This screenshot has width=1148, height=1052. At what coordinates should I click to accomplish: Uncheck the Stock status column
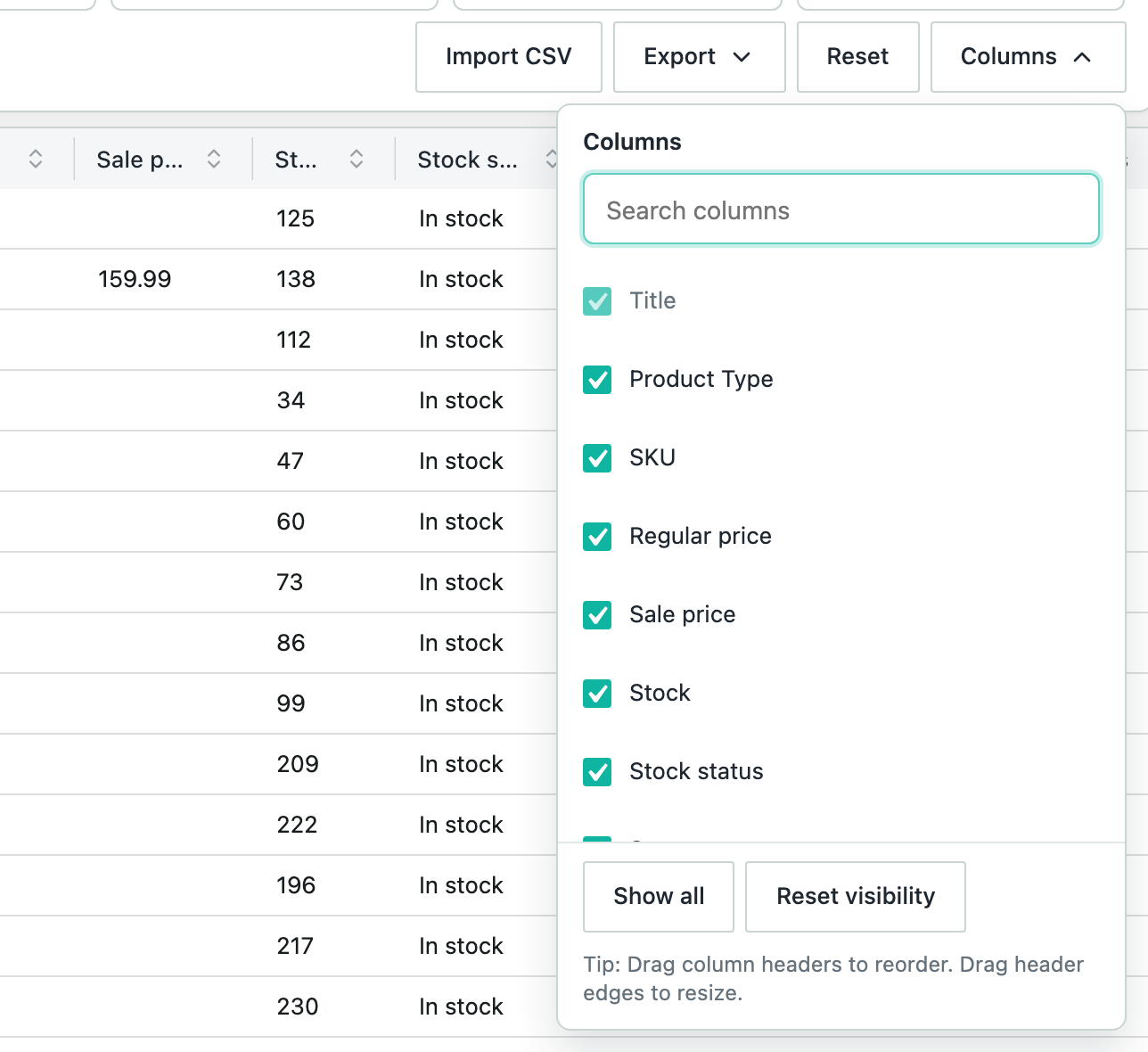(597, 772)
